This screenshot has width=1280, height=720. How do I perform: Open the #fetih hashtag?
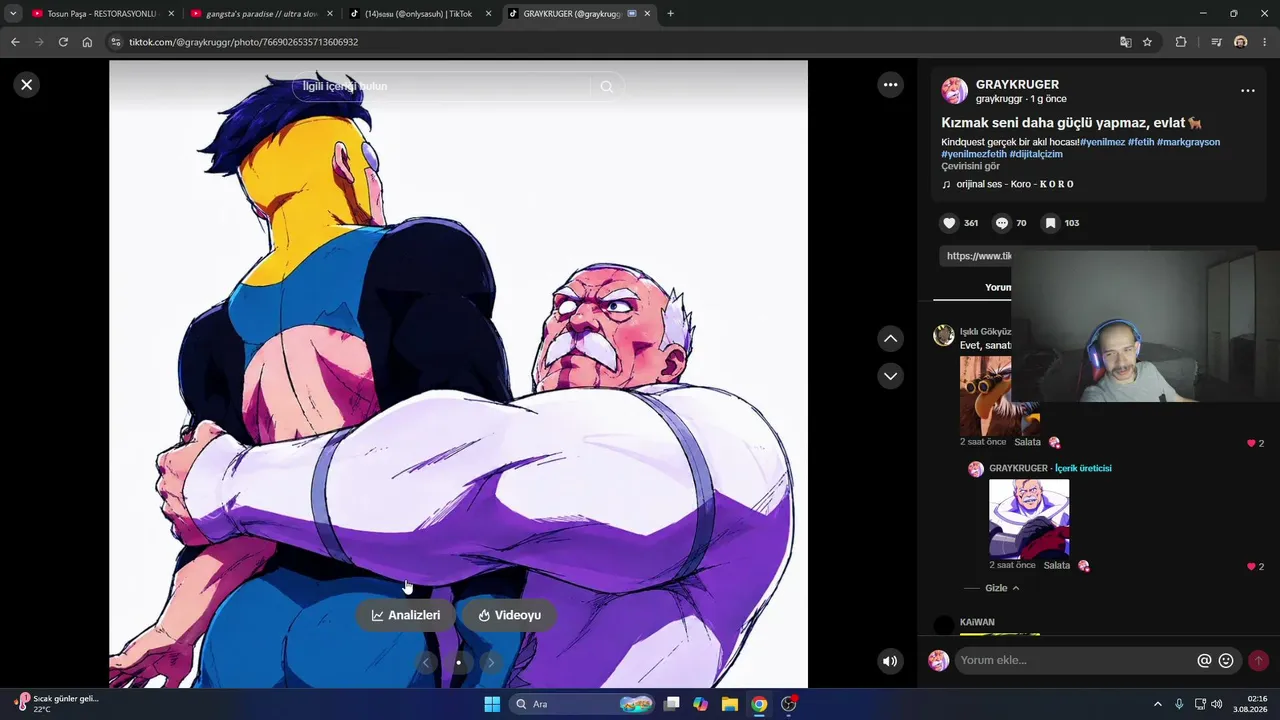coord(1141,142)
